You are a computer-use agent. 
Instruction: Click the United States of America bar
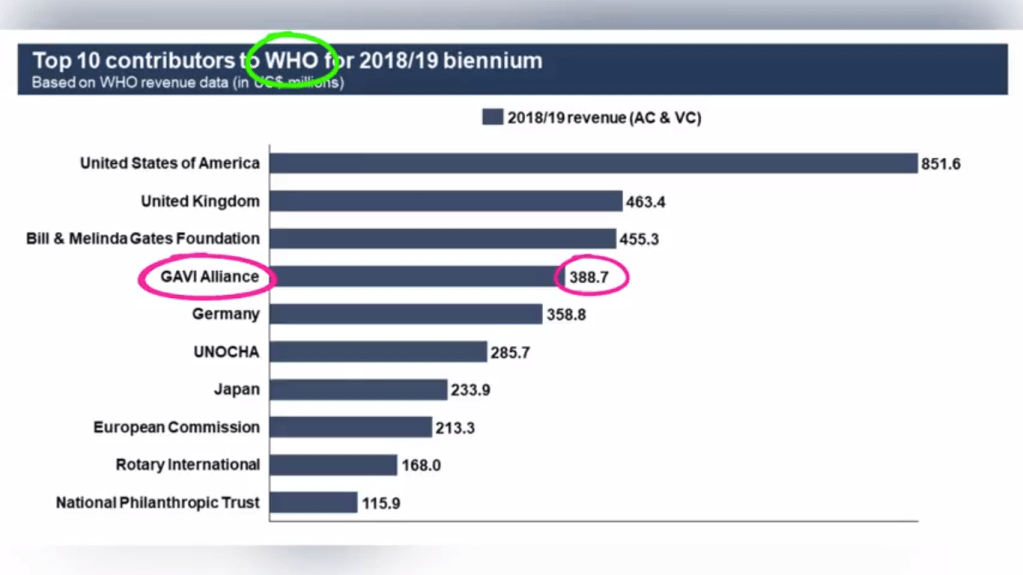[x=593, y=163]
